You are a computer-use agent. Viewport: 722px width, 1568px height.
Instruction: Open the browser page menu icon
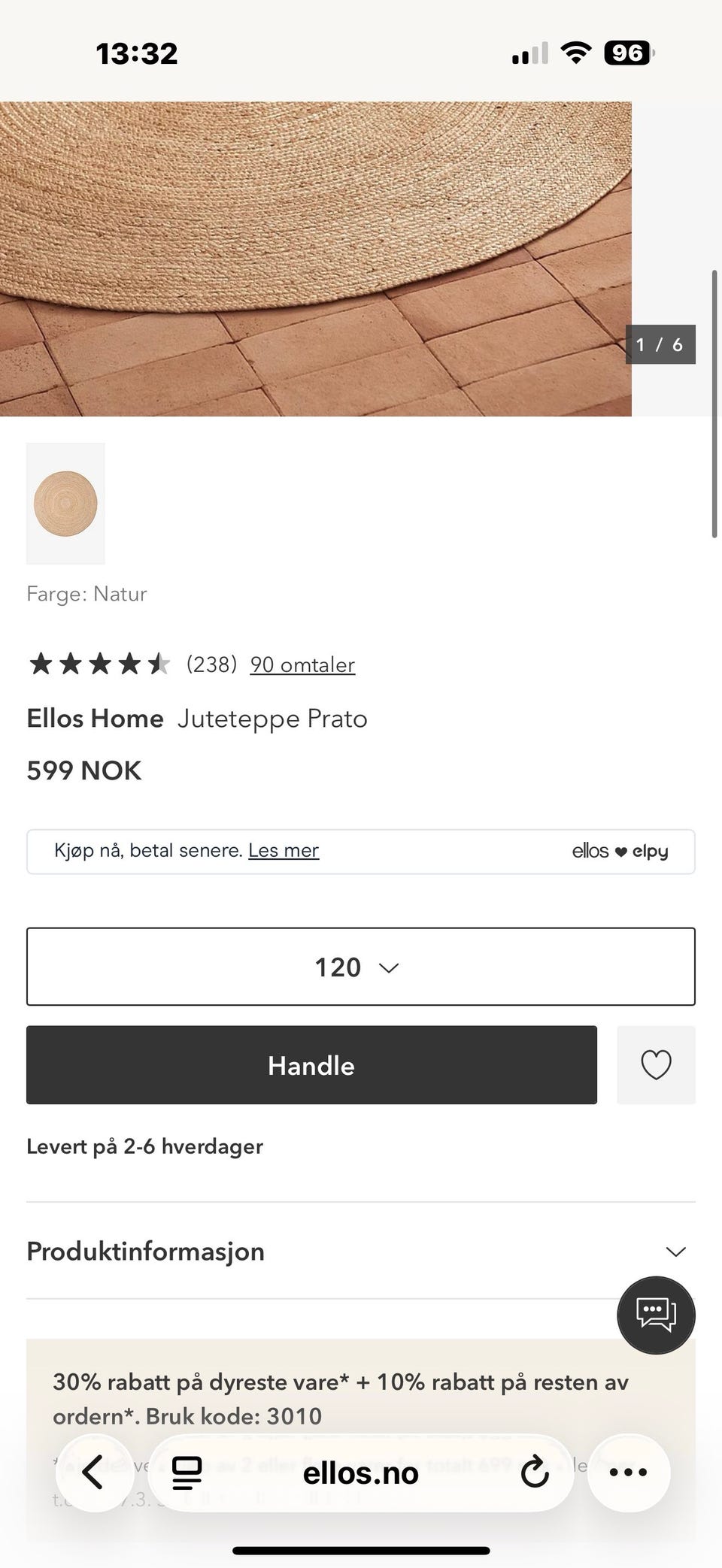[x=187, y=1473]
